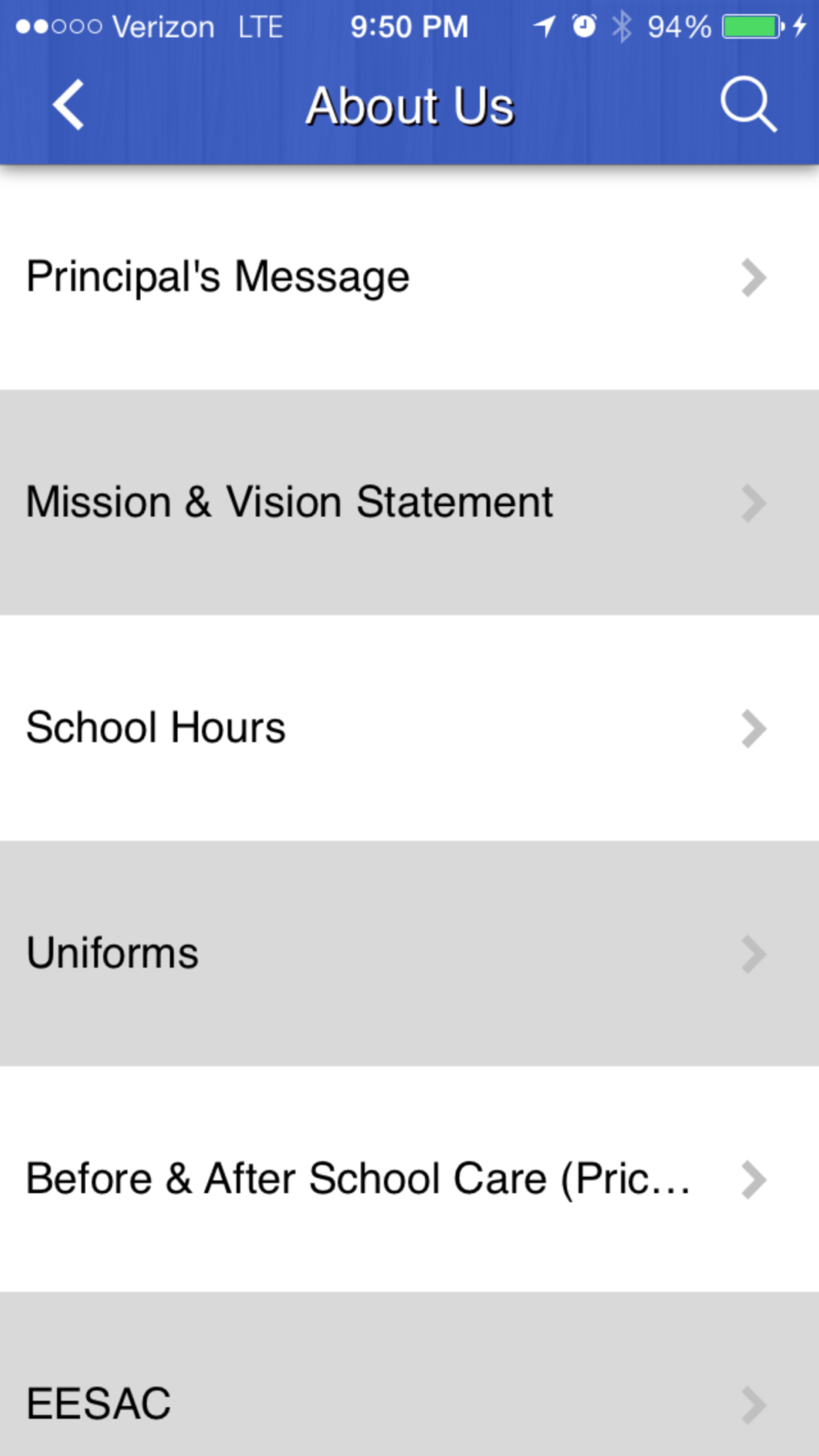Expand chevron beside Principal's Message
The width and height of the screenshot is (819, 1456).
pyautogui.click(x=753, y=278)
